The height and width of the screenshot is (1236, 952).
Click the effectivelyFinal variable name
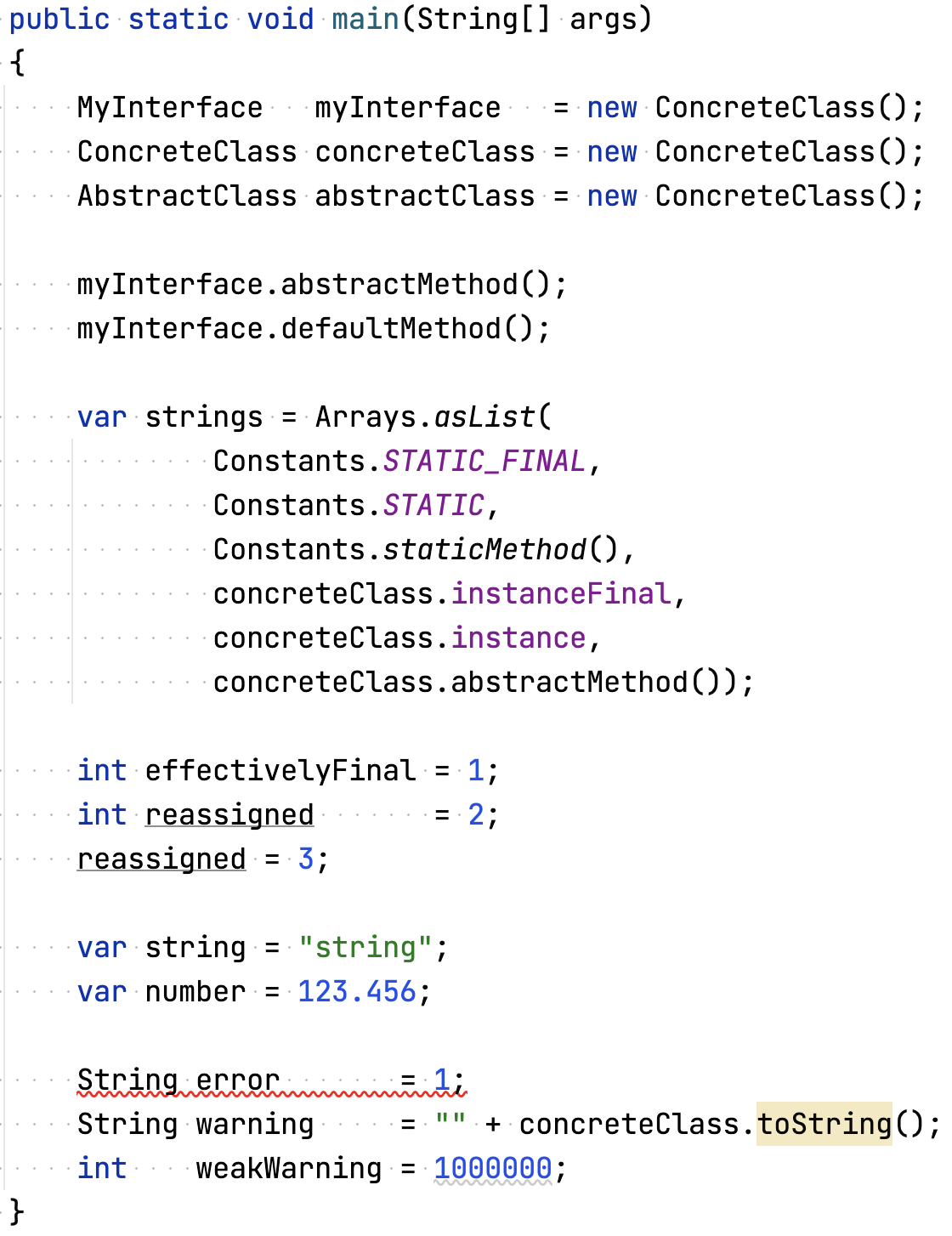(x=280, y=771)
